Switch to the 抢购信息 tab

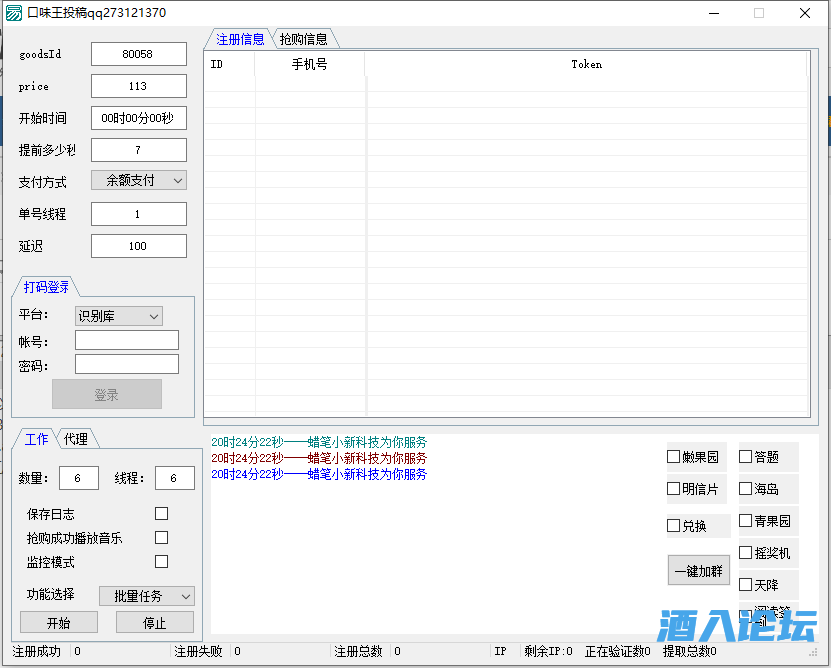click(x=302, y=38)
